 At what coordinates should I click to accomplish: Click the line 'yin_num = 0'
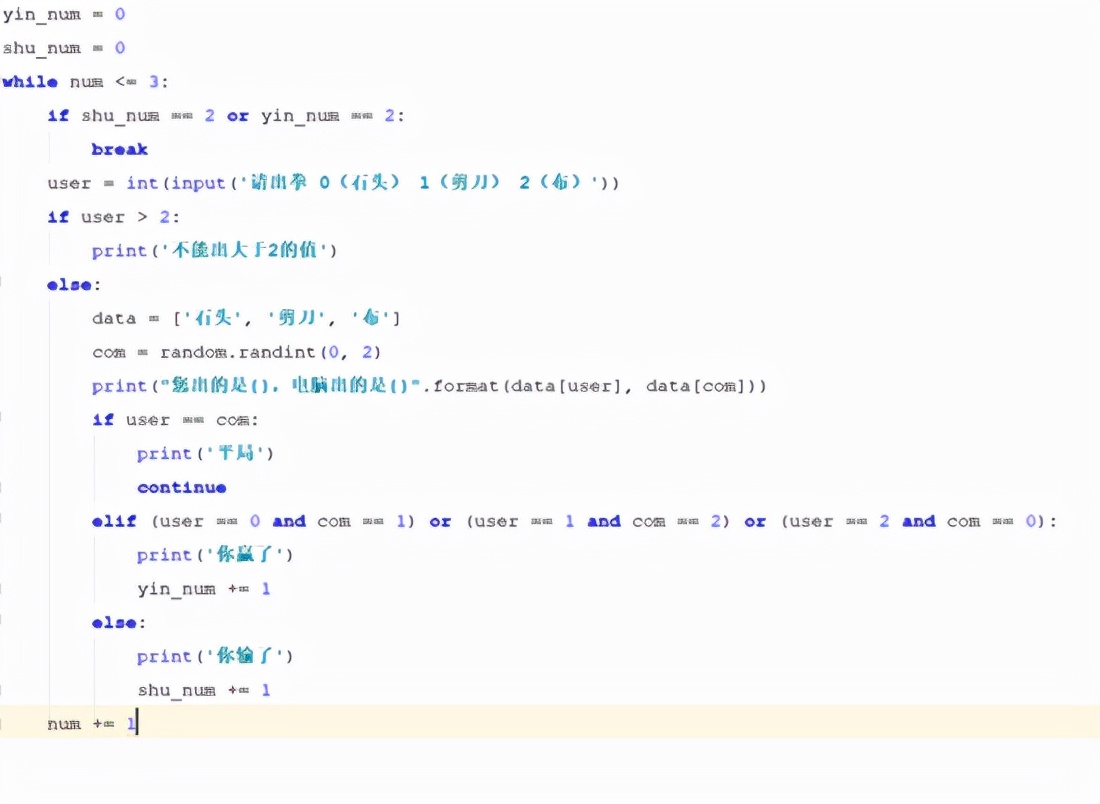tap(64, 14)
